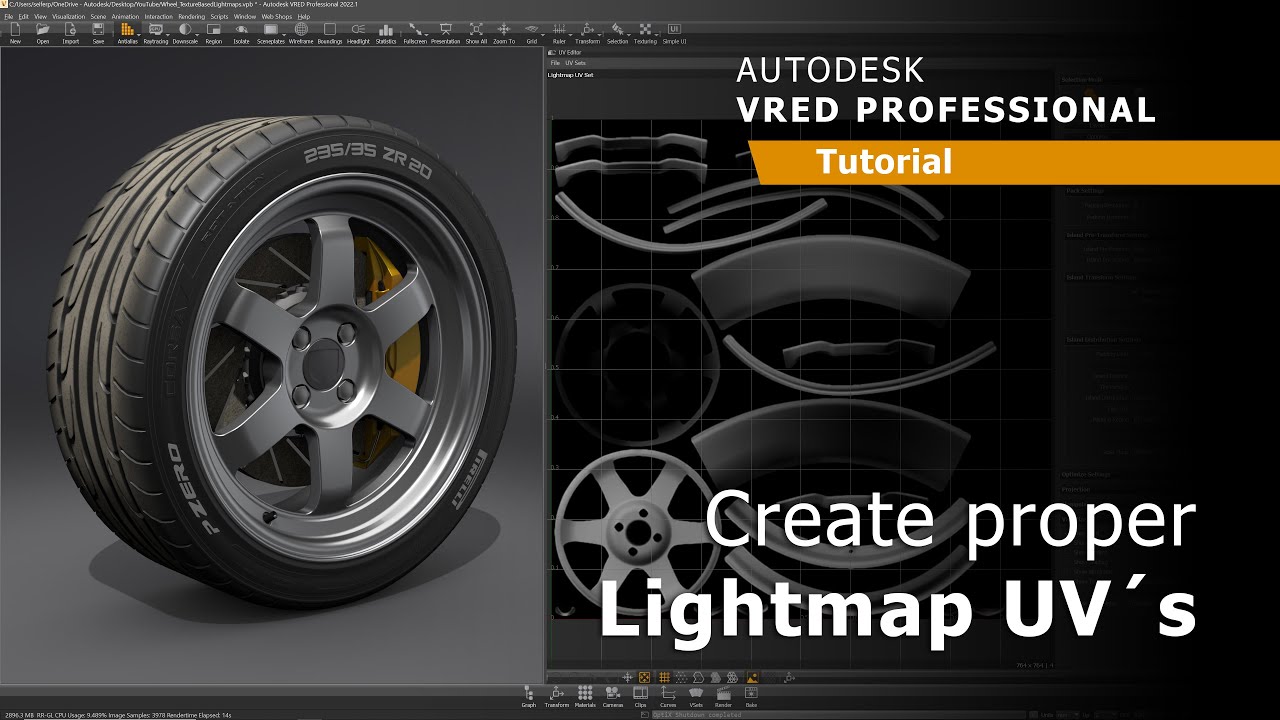Click the Show All icon
The height and width of the screenshot is (720, 1280).
476,34
